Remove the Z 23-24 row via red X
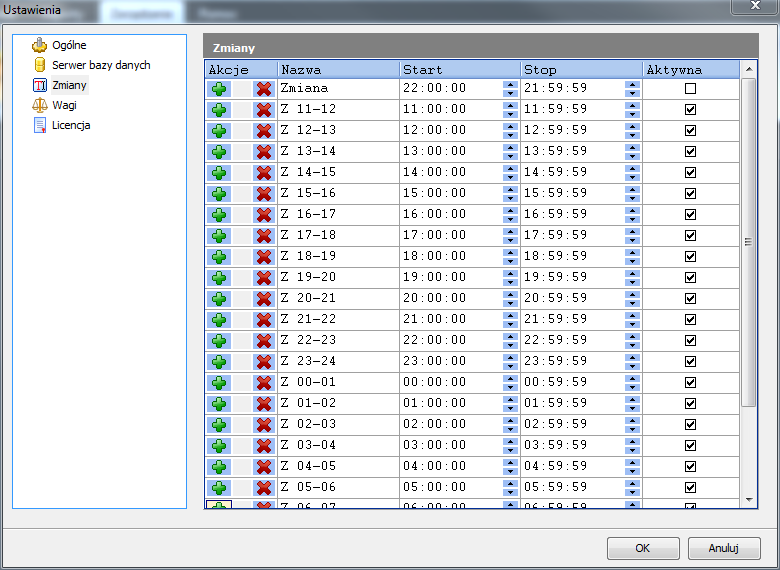 [264, 361]
